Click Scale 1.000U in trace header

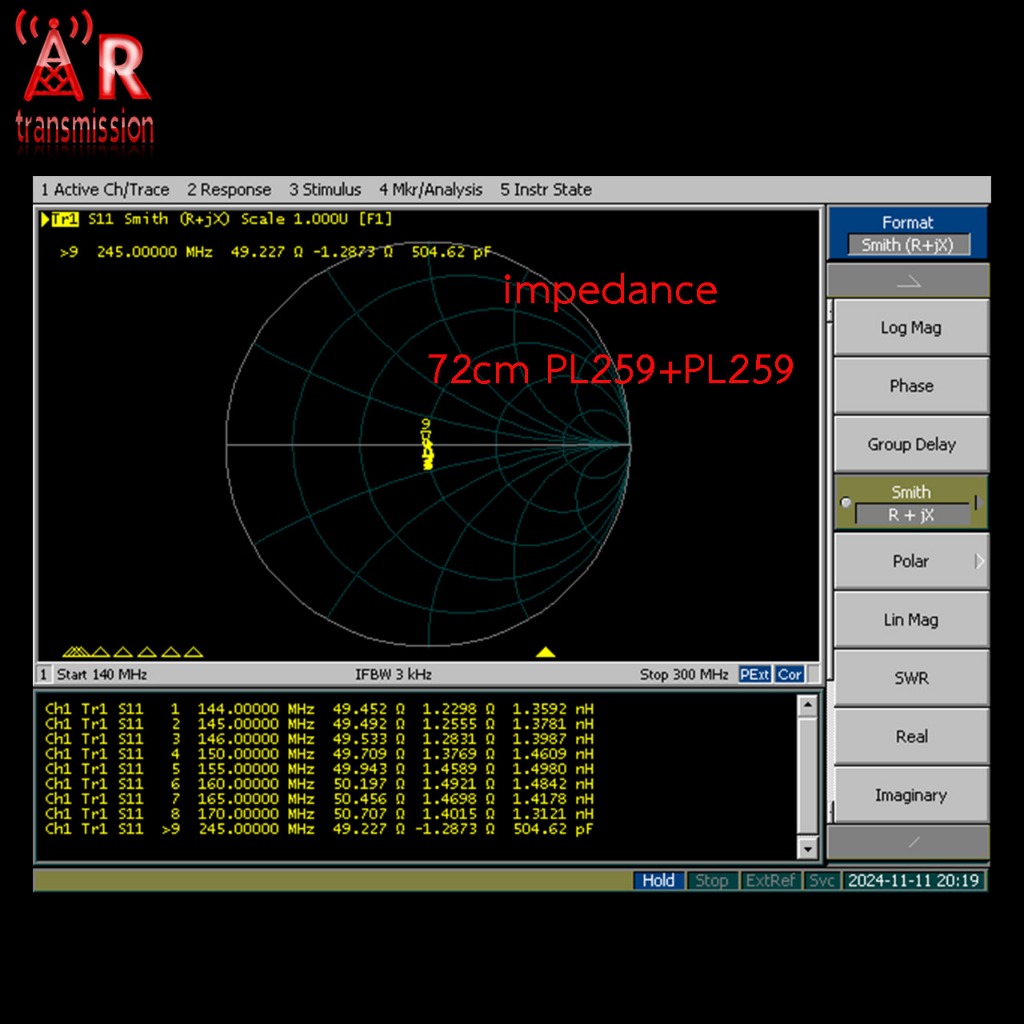295,219
